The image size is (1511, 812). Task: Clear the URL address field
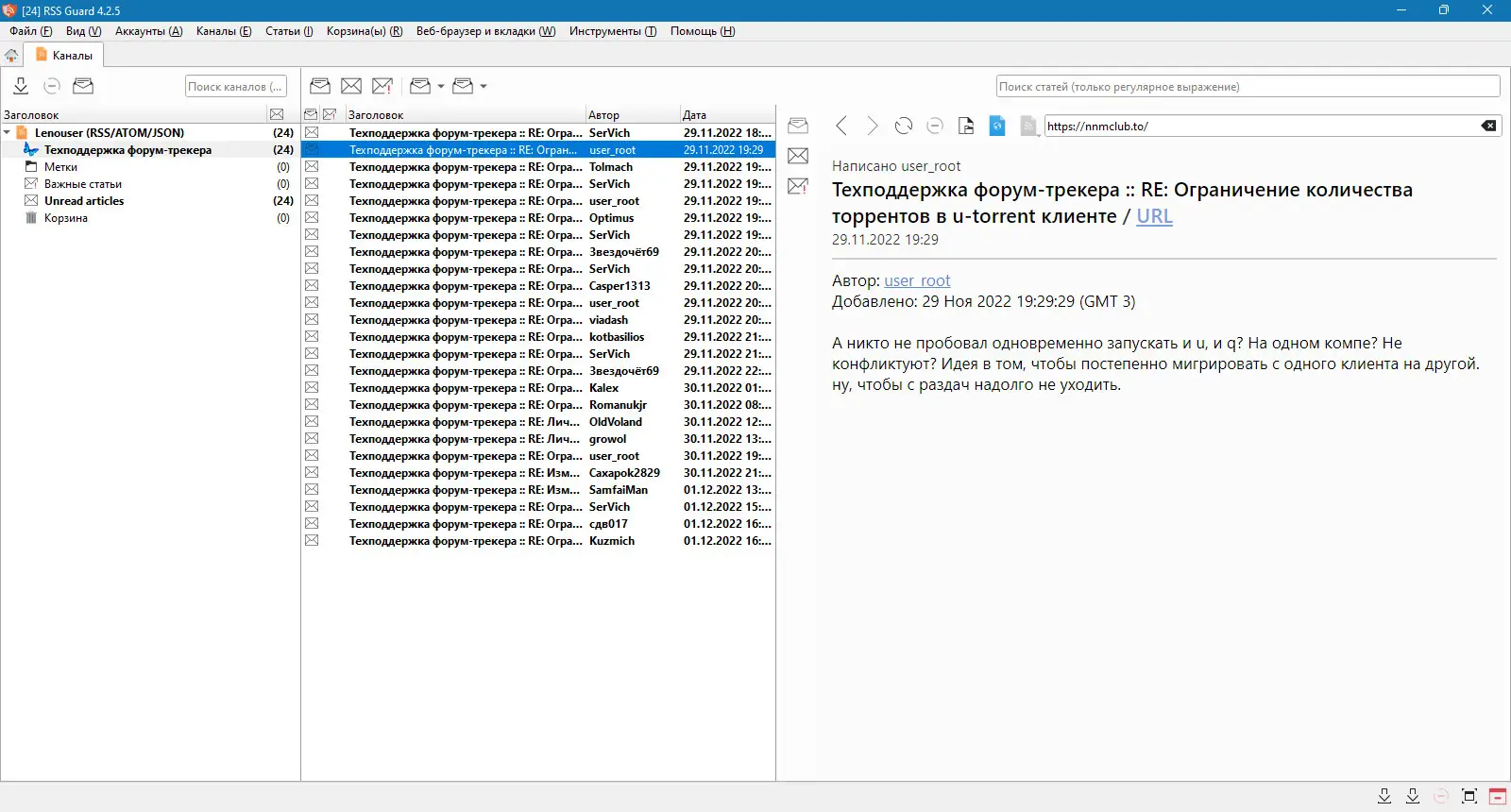pyautogui.click(x=1488, y=126)
